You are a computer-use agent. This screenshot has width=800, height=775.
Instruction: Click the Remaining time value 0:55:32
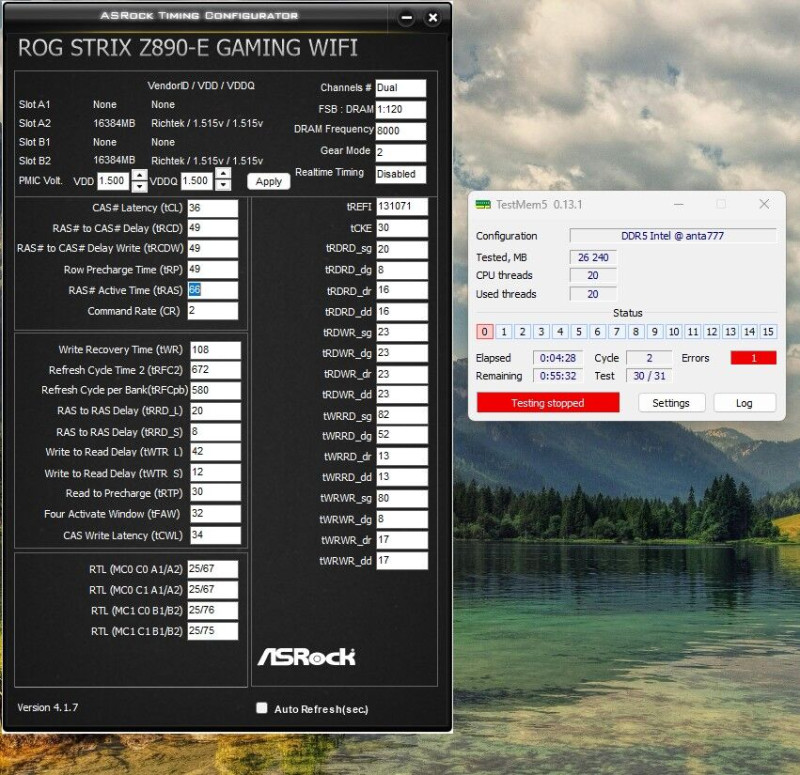point(558,376)
